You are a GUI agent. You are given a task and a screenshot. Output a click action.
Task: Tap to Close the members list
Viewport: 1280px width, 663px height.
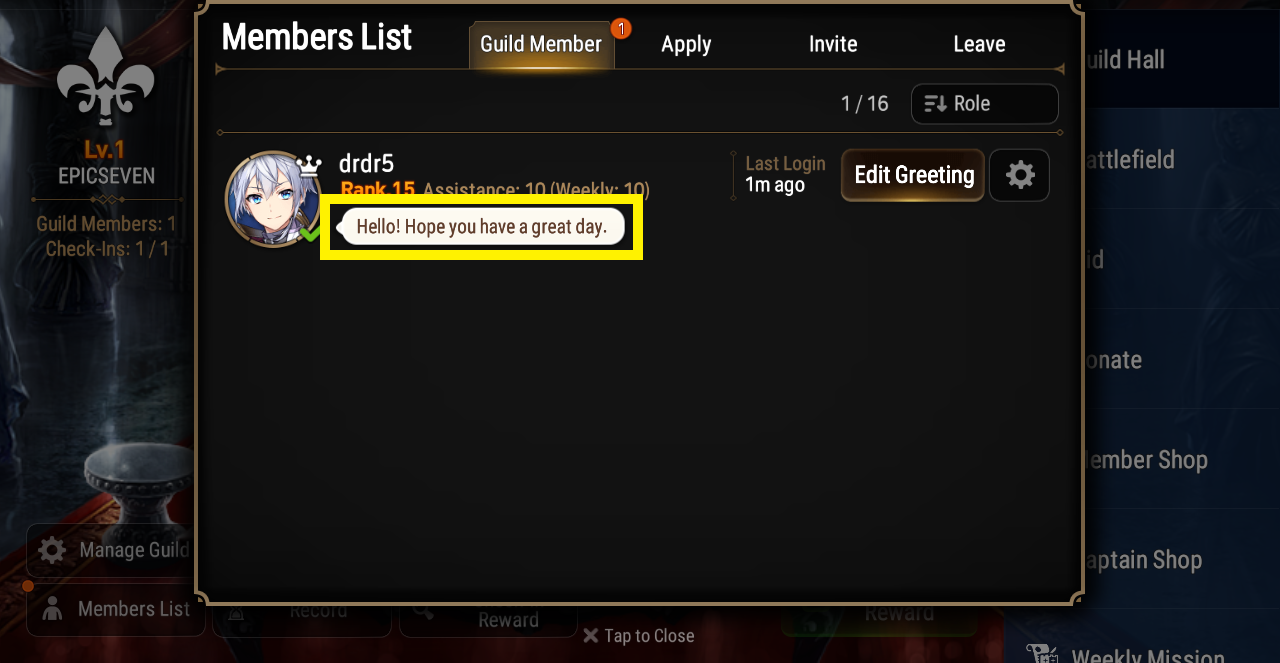click(x=638, y=636)
